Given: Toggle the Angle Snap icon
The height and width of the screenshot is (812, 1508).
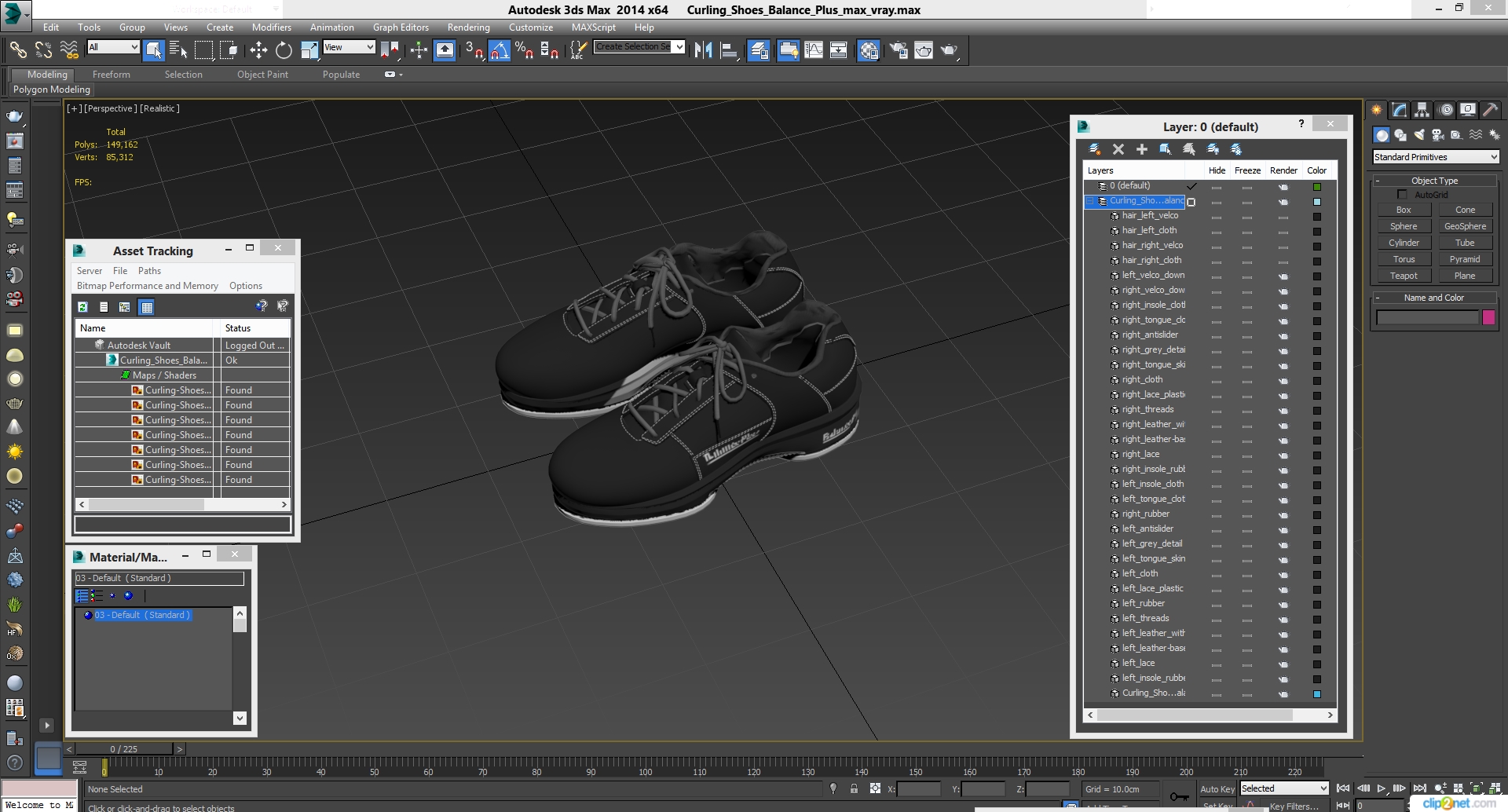Looking at the screenshot, I should pyautogui.click(x=500, y=50).
